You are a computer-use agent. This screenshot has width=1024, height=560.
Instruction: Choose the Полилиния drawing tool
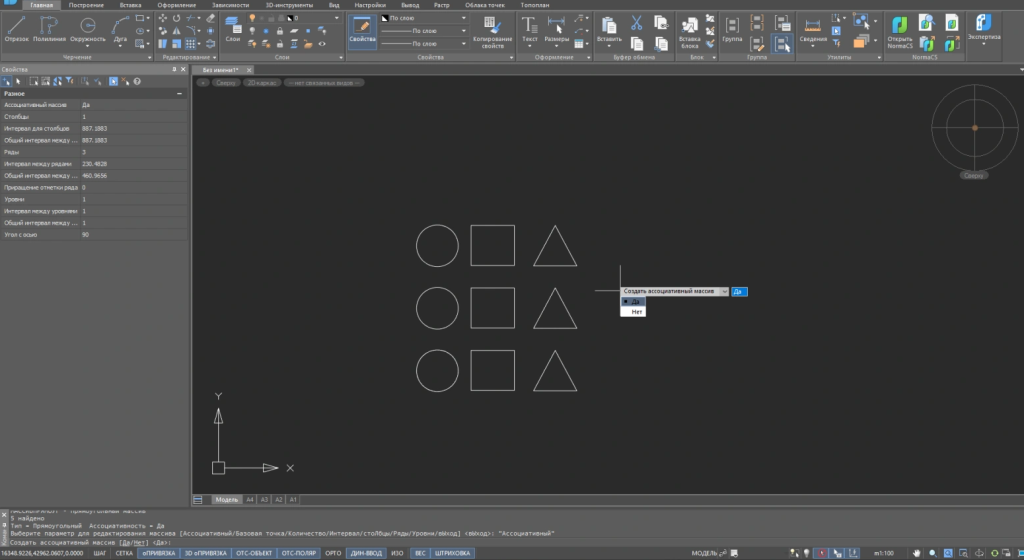(50, 27)
